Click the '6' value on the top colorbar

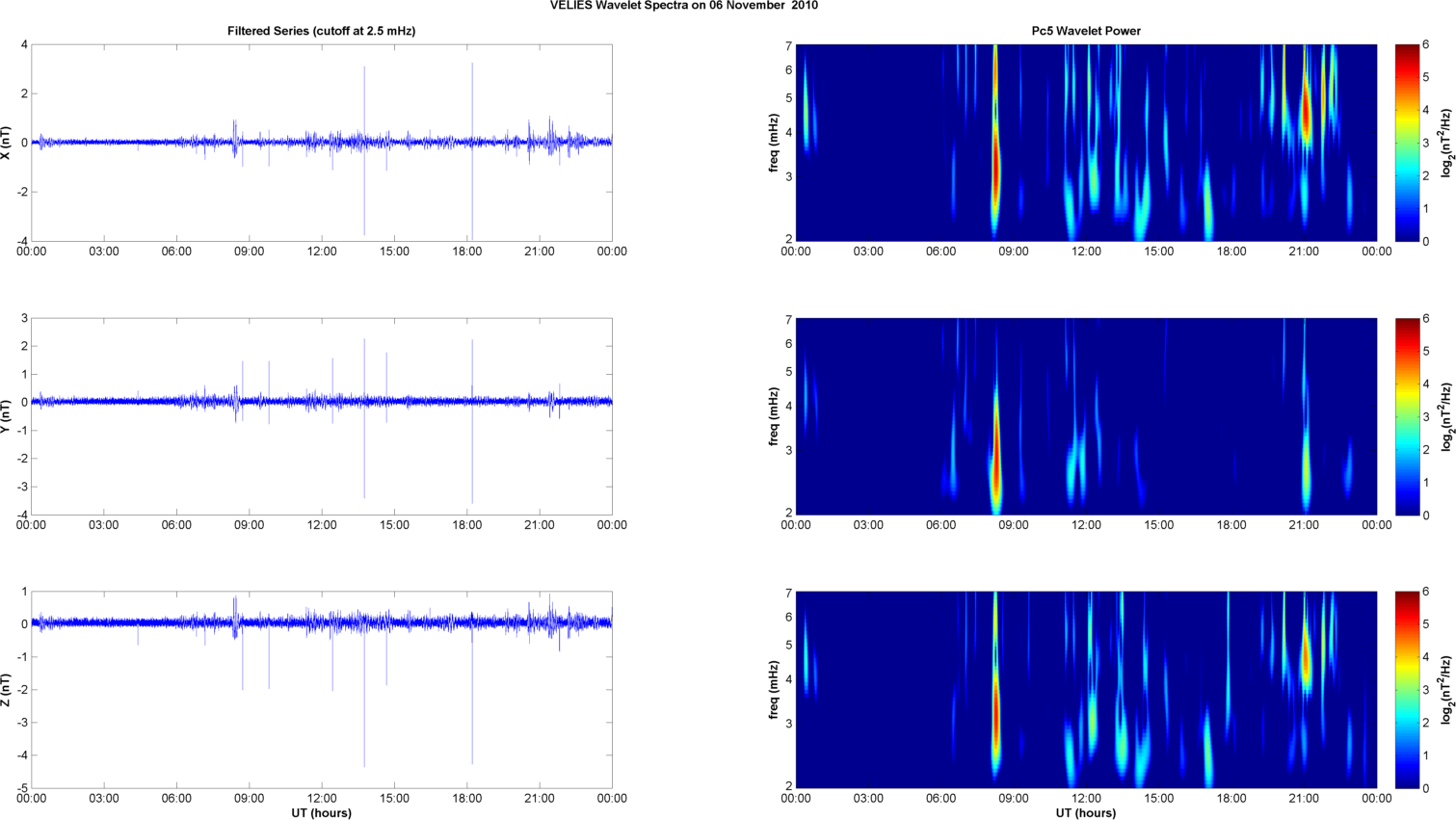1426,45
